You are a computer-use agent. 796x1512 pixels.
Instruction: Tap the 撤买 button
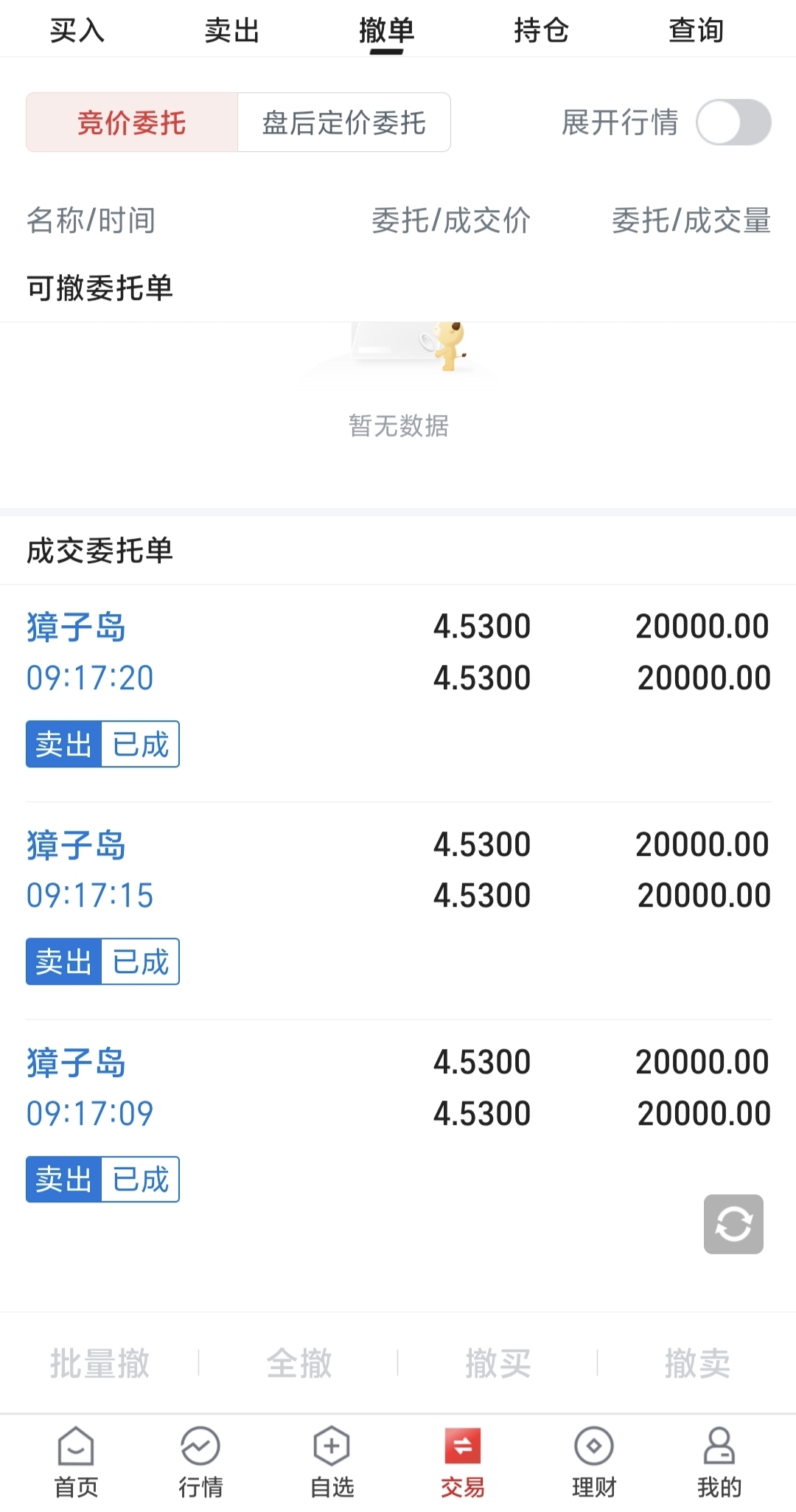(x=497, y=1363)
